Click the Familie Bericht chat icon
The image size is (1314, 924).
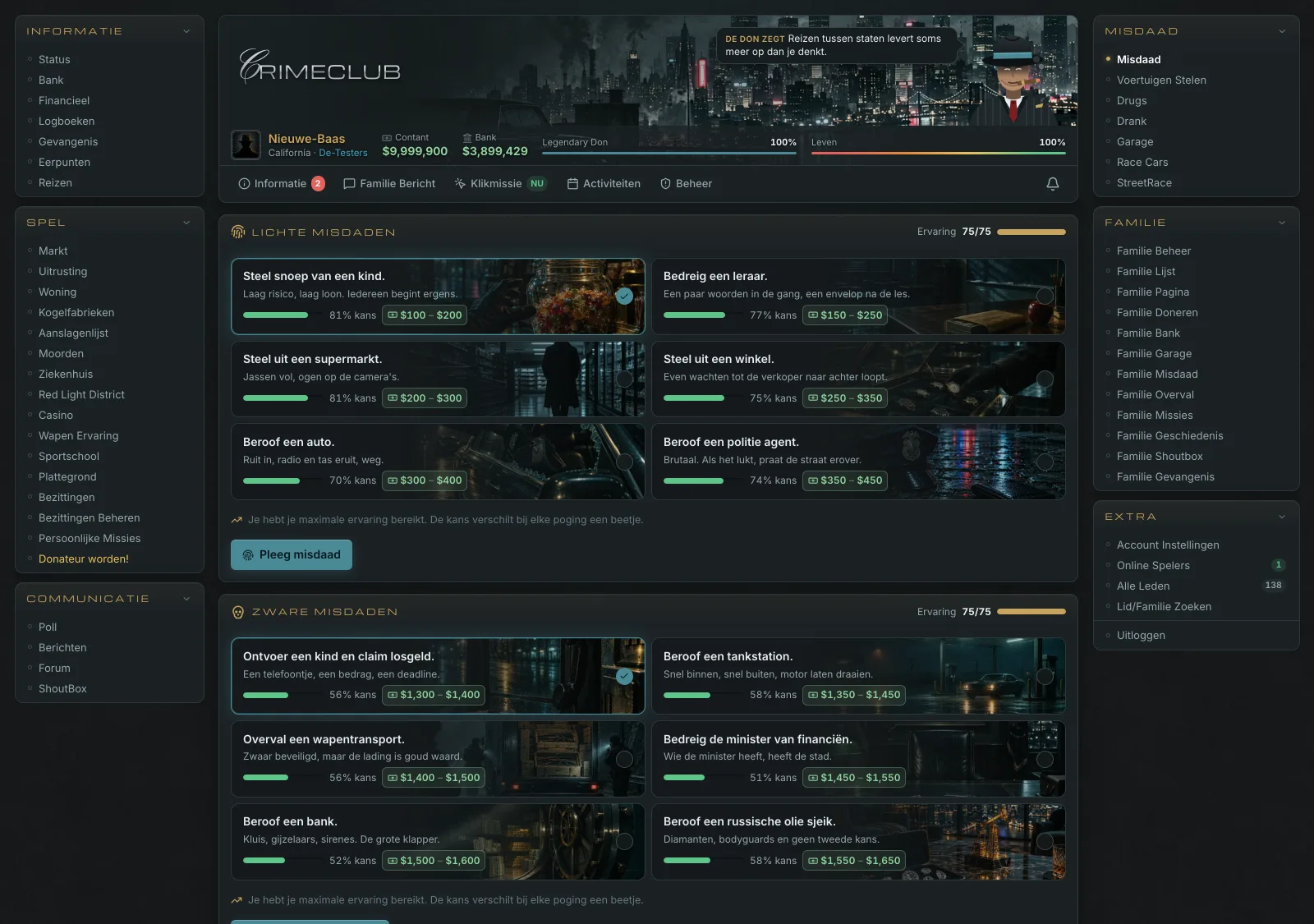[349, 184]
